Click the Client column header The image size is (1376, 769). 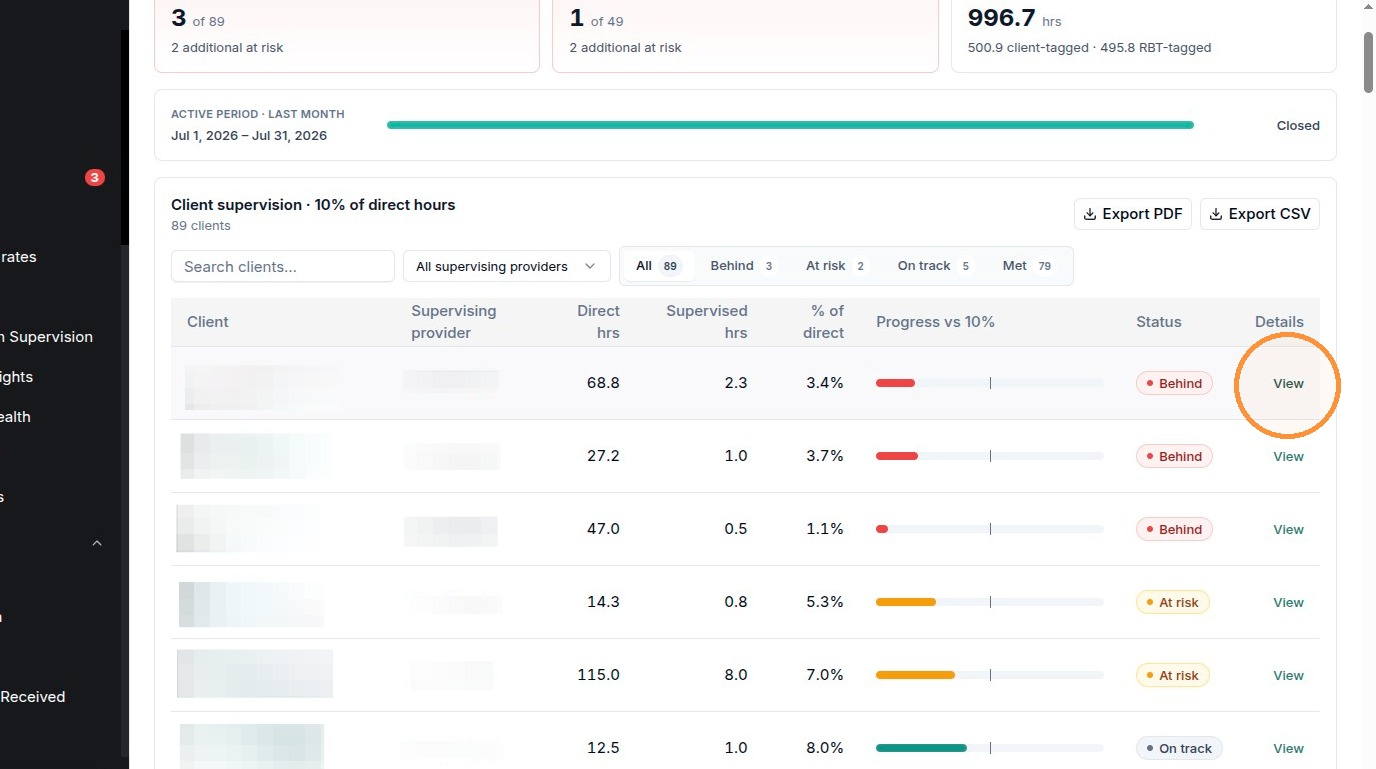(x=208, y=322)
